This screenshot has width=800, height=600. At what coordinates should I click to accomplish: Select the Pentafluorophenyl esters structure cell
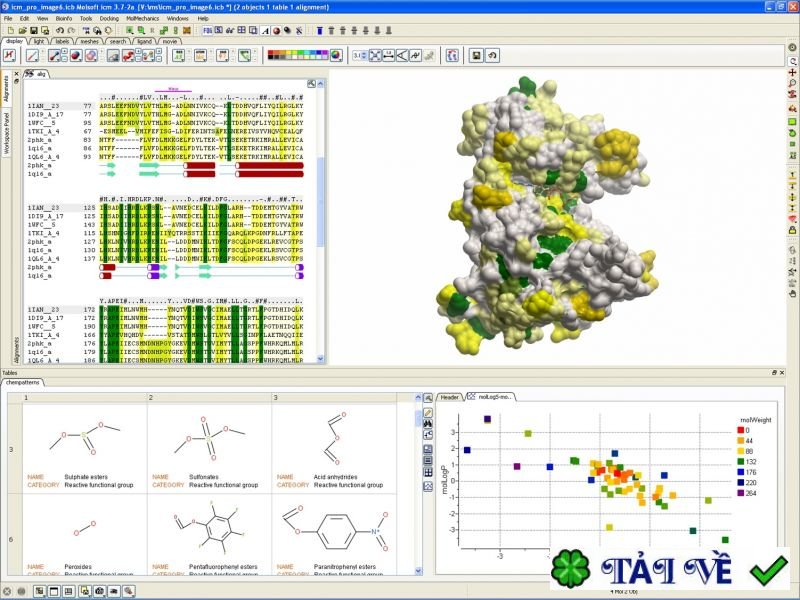[210, 535]
